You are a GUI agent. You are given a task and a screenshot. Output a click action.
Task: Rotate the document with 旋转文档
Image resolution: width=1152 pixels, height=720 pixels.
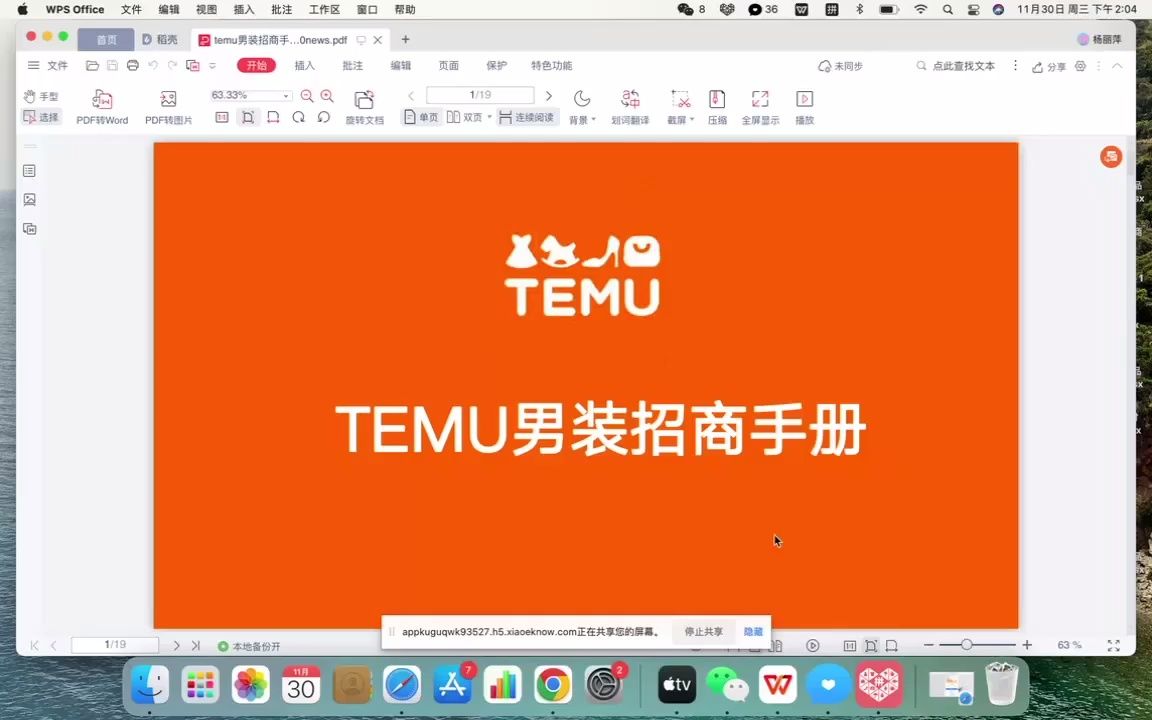(x=364, y=107)
